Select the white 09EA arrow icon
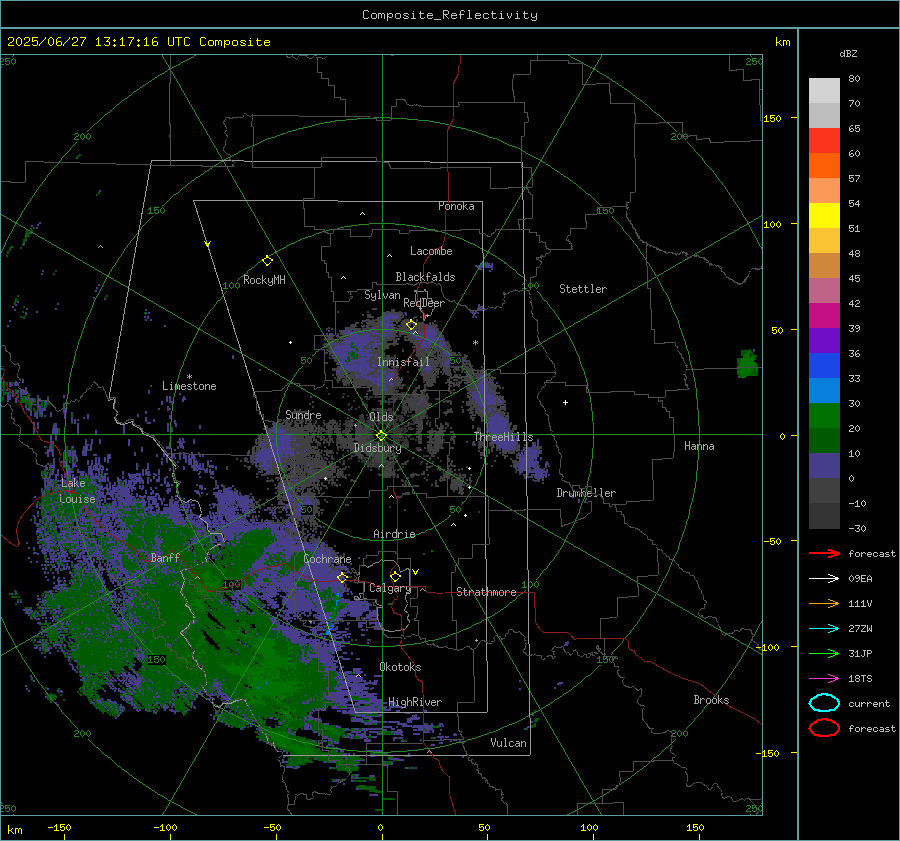900x841 pixels. point(824,579)
